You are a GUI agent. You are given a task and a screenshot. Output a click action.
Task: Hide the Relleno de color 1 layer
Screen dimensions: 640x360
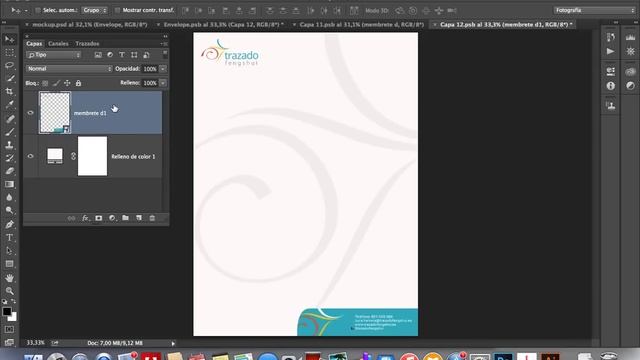31,156
